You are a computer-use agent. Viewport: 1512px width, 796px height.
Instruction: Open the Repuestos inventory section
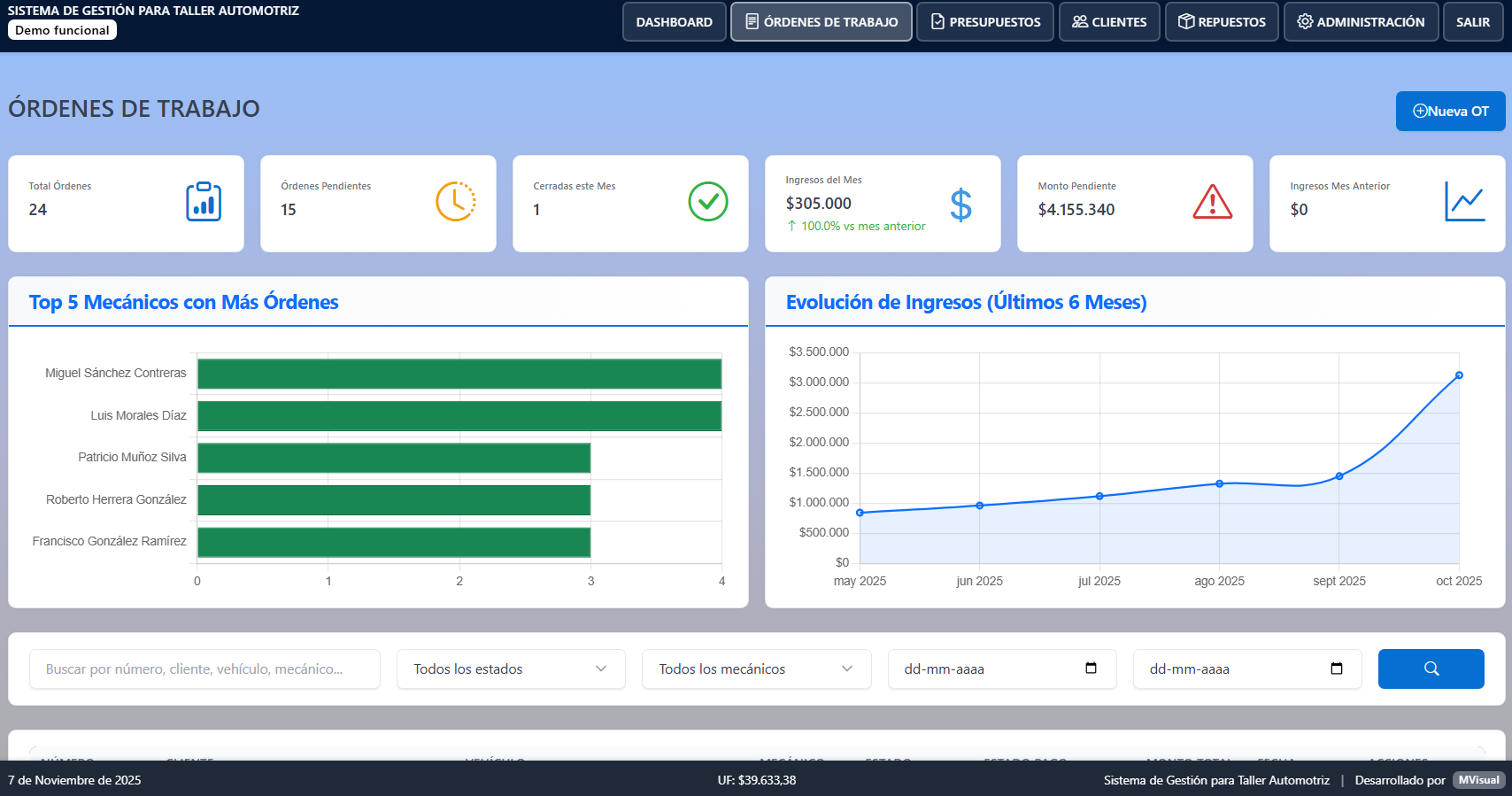point(1222,22)
